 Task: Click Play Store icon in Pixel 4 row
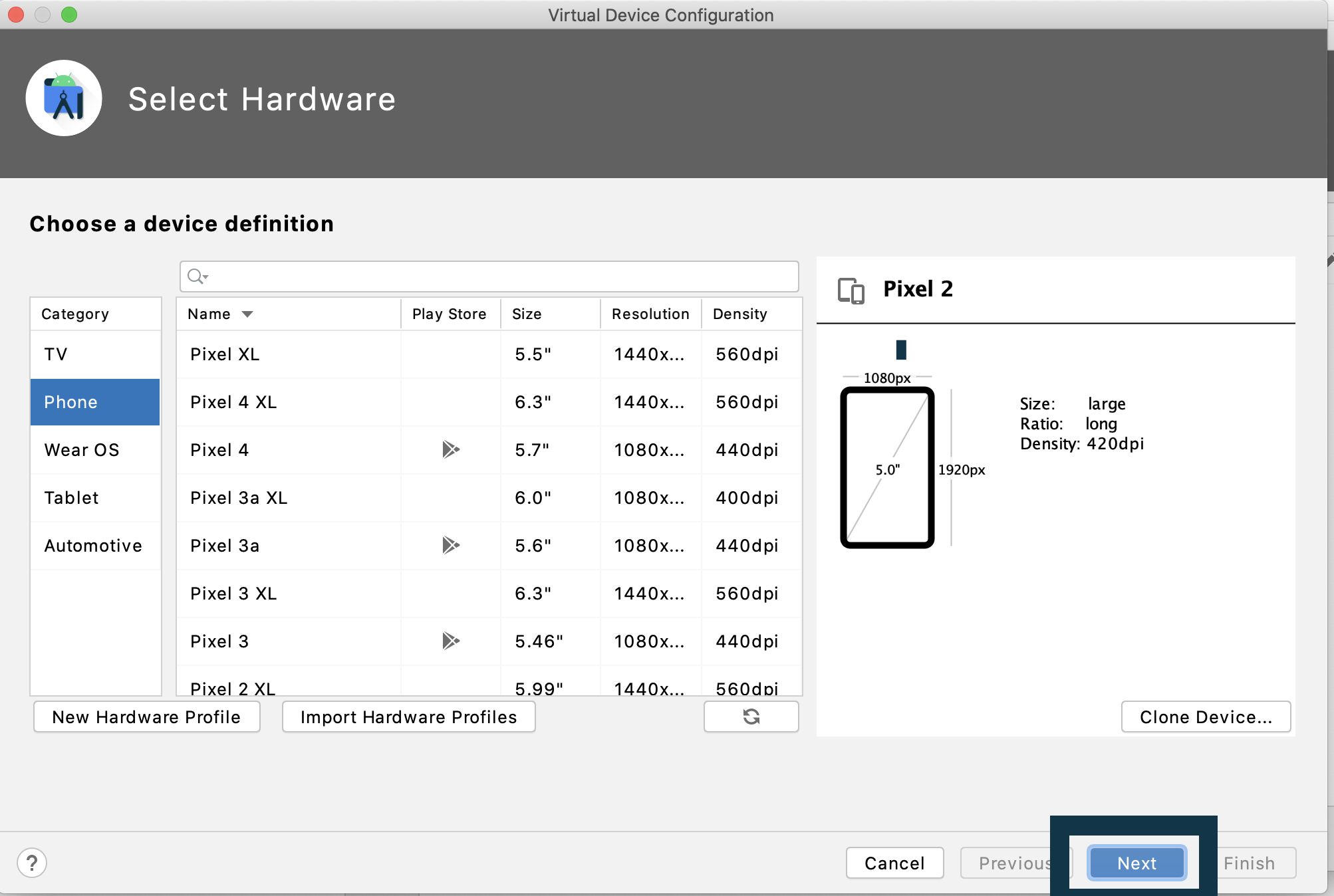coord(450,450)
